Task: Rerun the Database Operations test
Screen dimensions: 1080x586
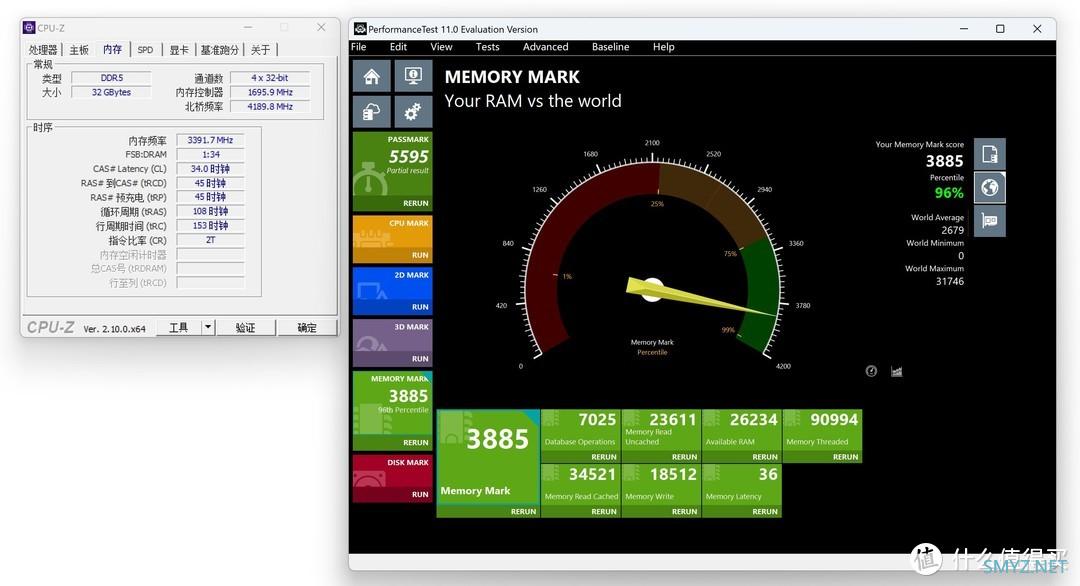Action: point(604,457)
